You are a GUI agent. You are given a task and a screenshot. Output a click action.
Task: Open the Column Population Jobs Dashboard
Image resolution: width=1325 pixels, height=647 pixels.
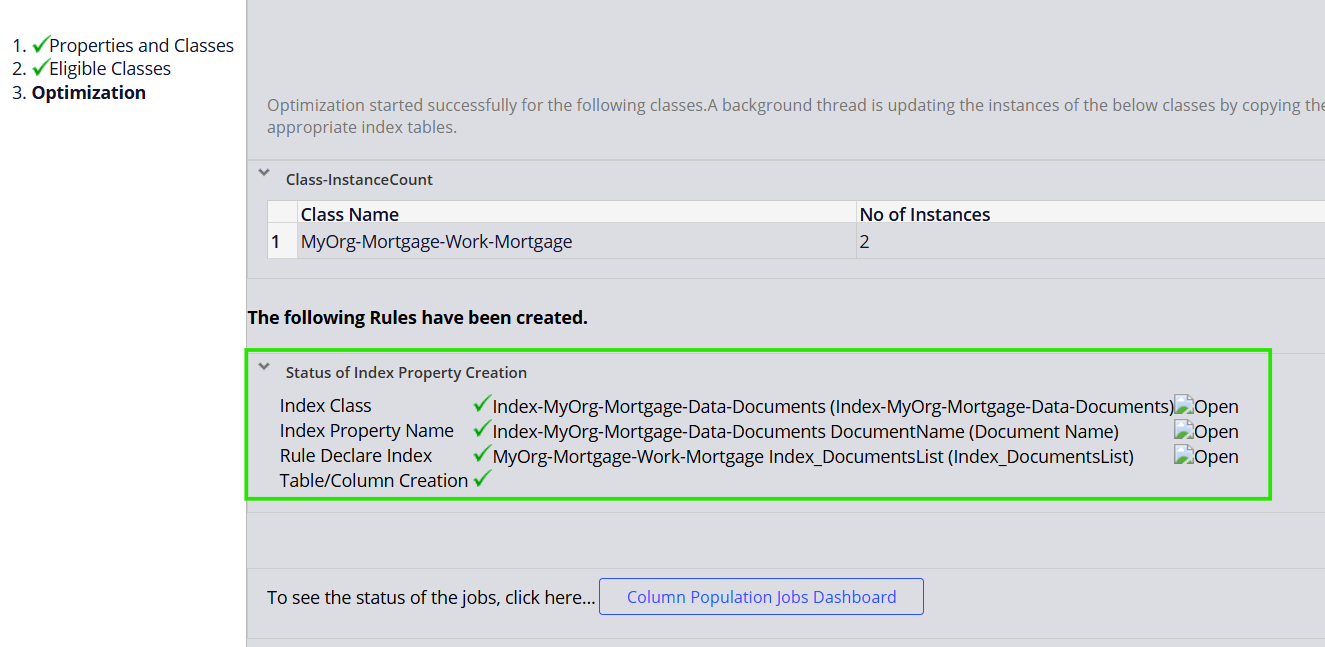pyautogui.click(x=761, y=596)
